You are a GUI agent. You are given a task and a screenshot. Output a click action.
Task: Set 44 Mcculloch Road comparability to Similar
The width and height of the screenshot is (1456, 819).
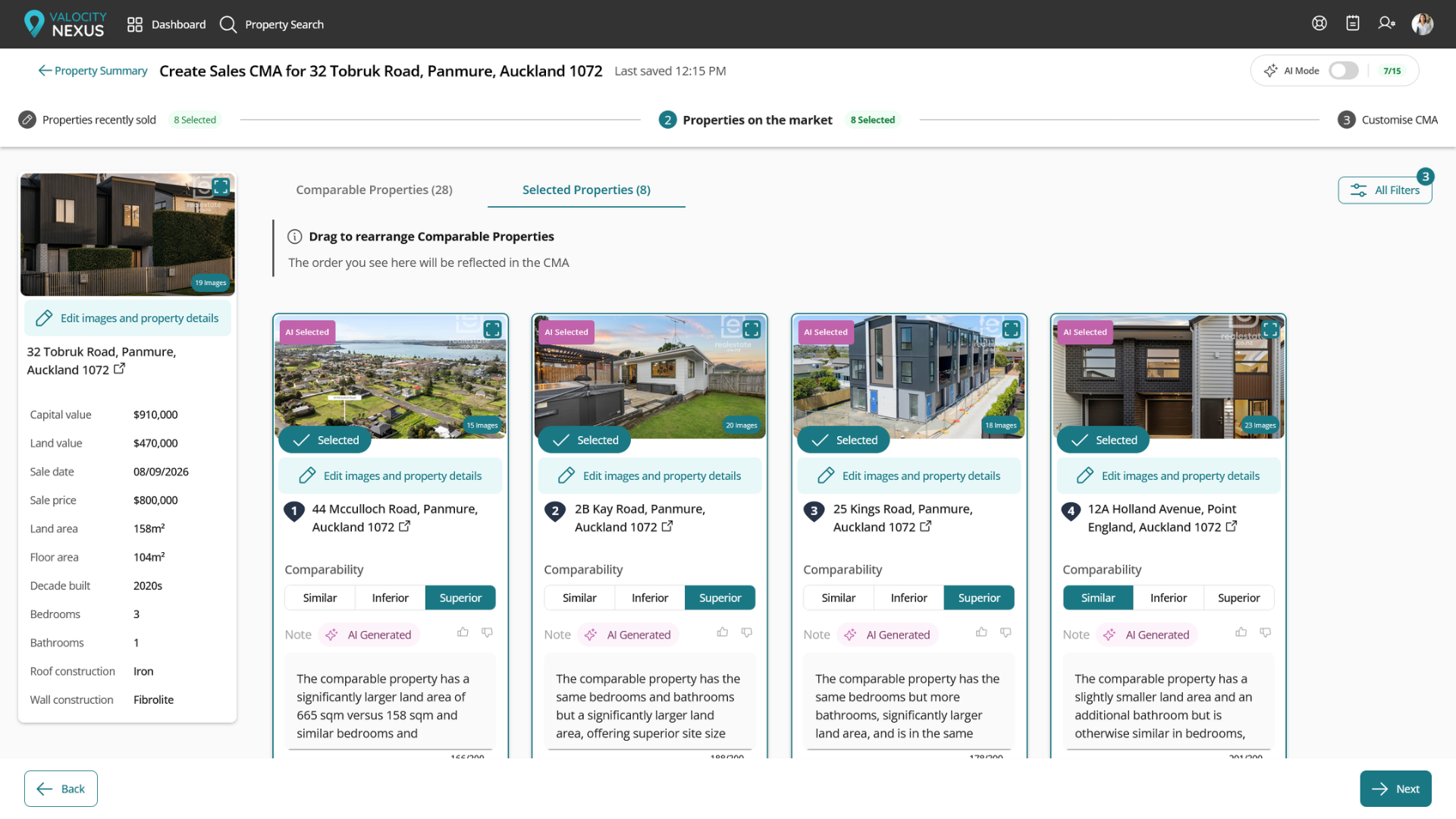pyautogui.click(x=320, y=598)
